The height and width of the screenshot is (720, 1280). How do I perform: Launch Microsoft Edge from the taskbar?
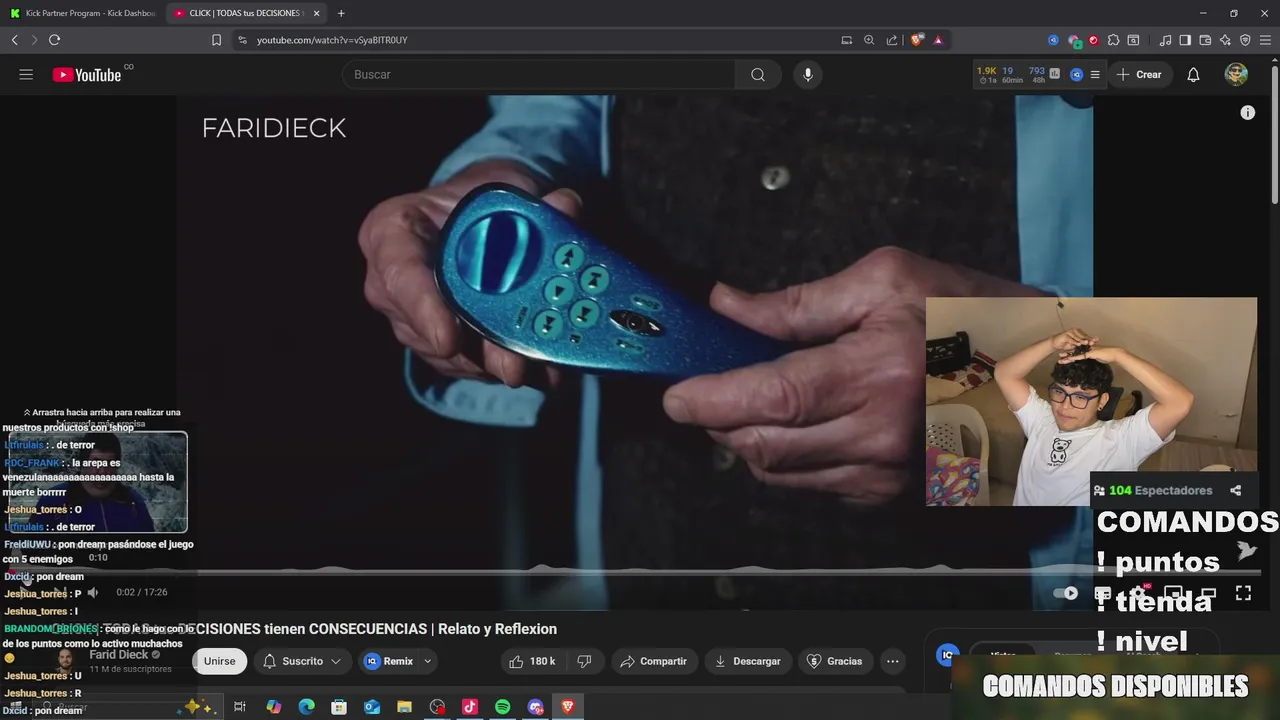click(x=306, y=707)
